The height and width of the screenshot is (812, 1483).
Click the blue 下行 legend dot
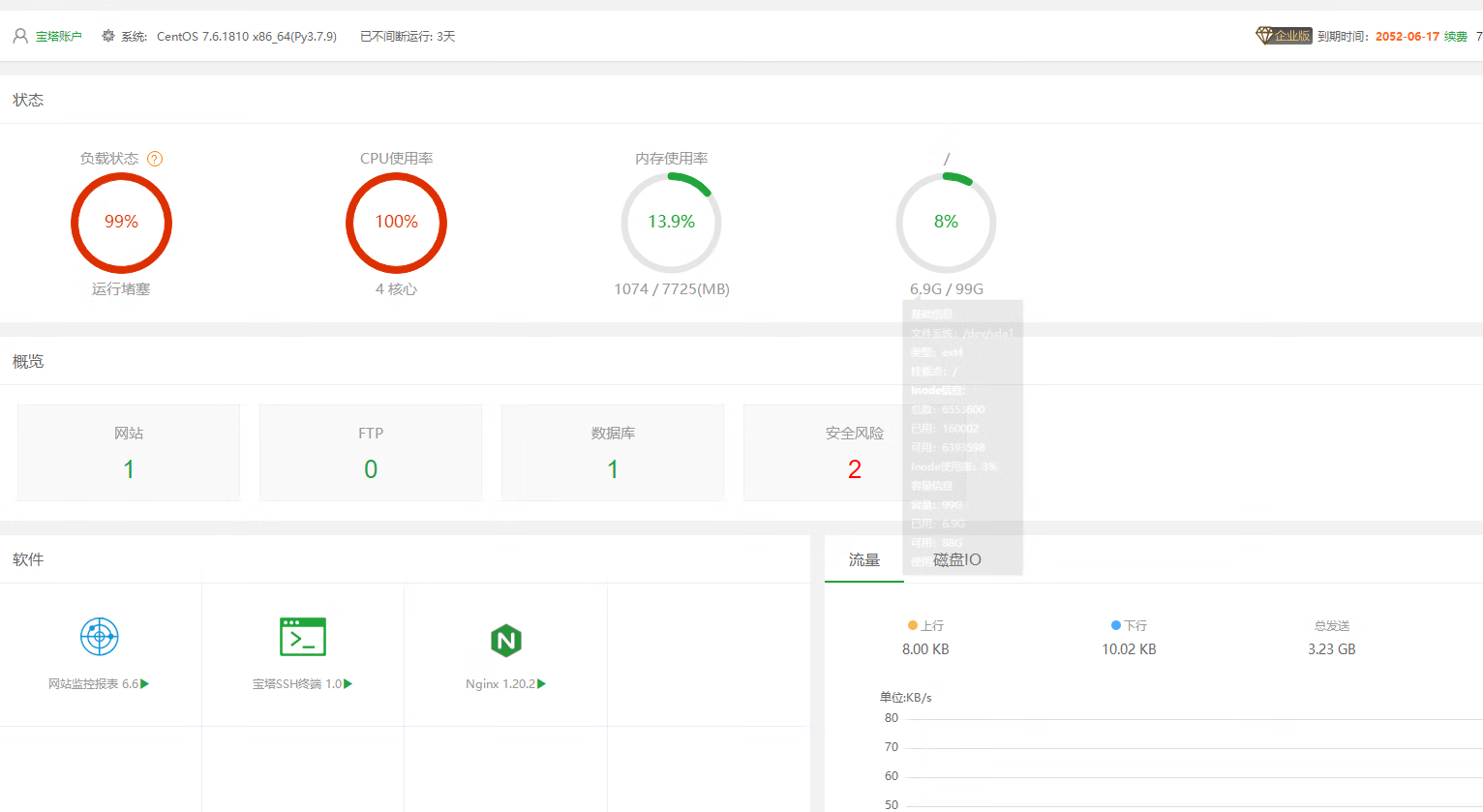1116,625
